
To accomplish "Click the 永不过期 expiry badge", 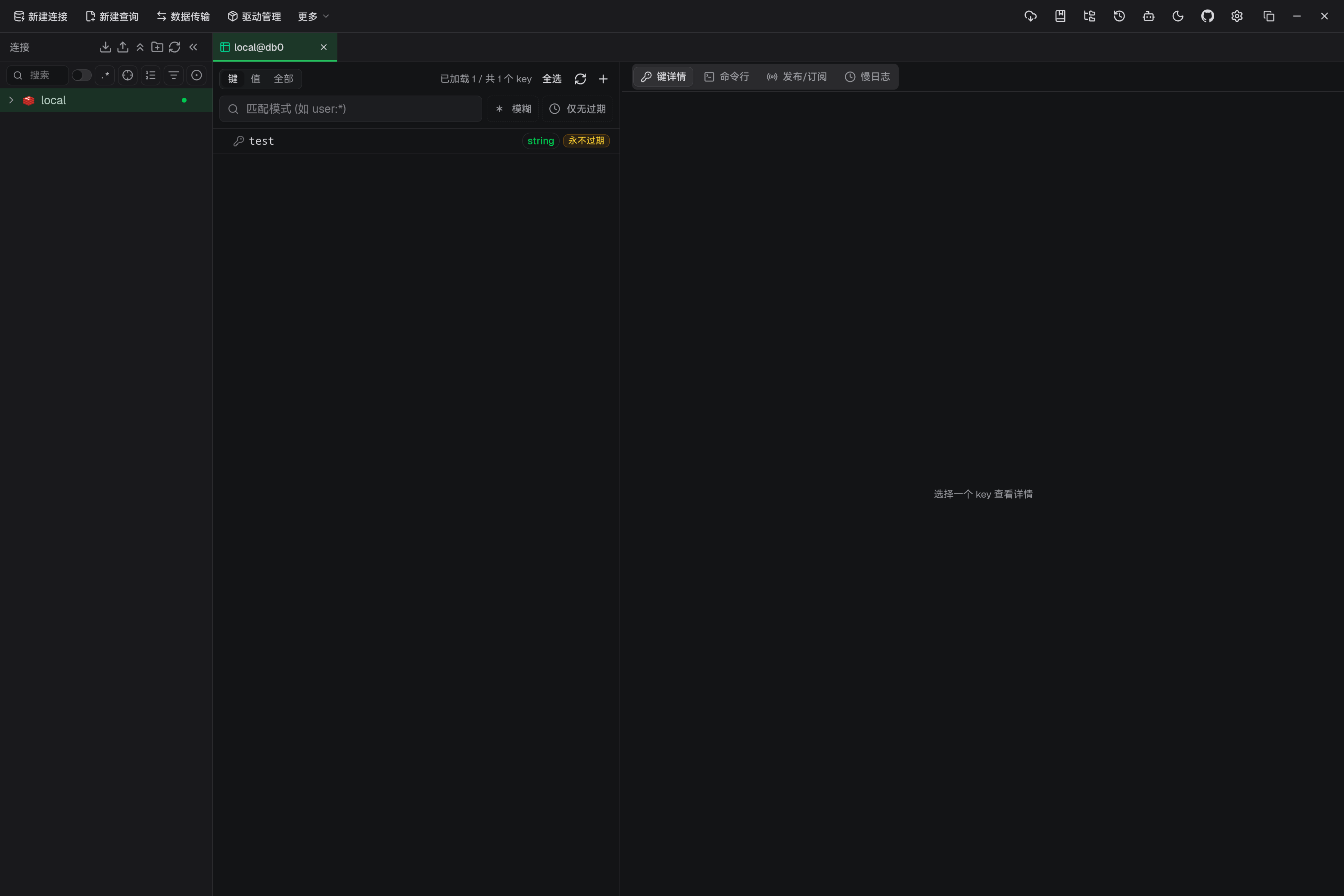I will pos(586,141).
